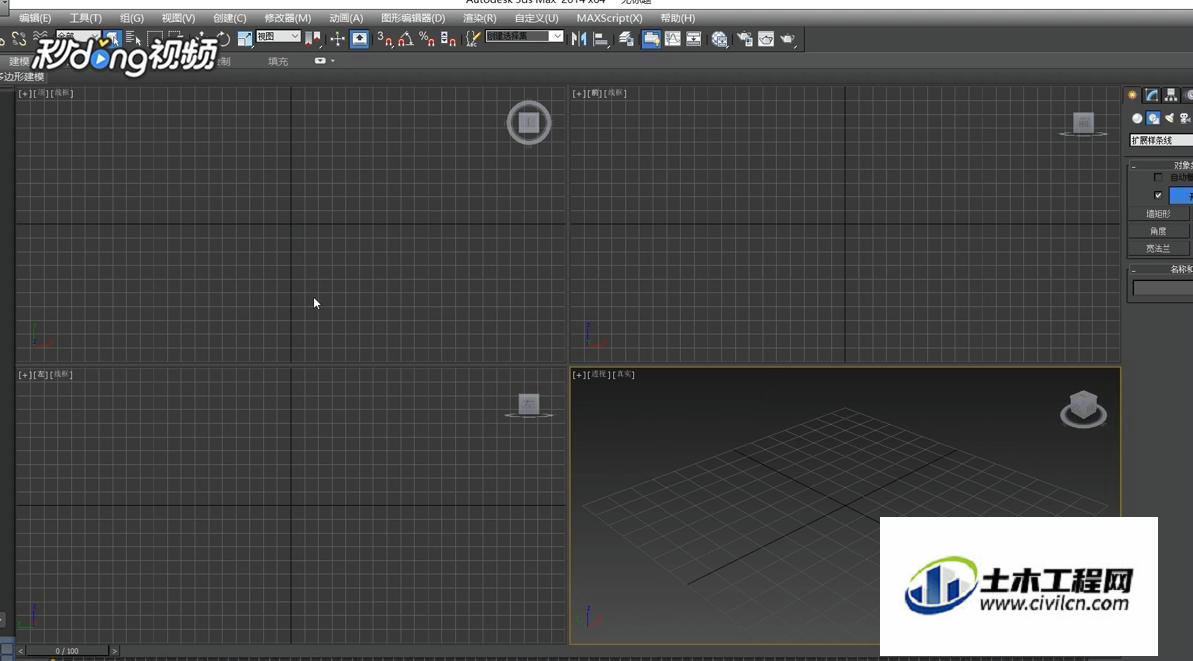Viewport: 1193px width, 661px height.
Task: Select the Scale tool
Action: point(244,39)
